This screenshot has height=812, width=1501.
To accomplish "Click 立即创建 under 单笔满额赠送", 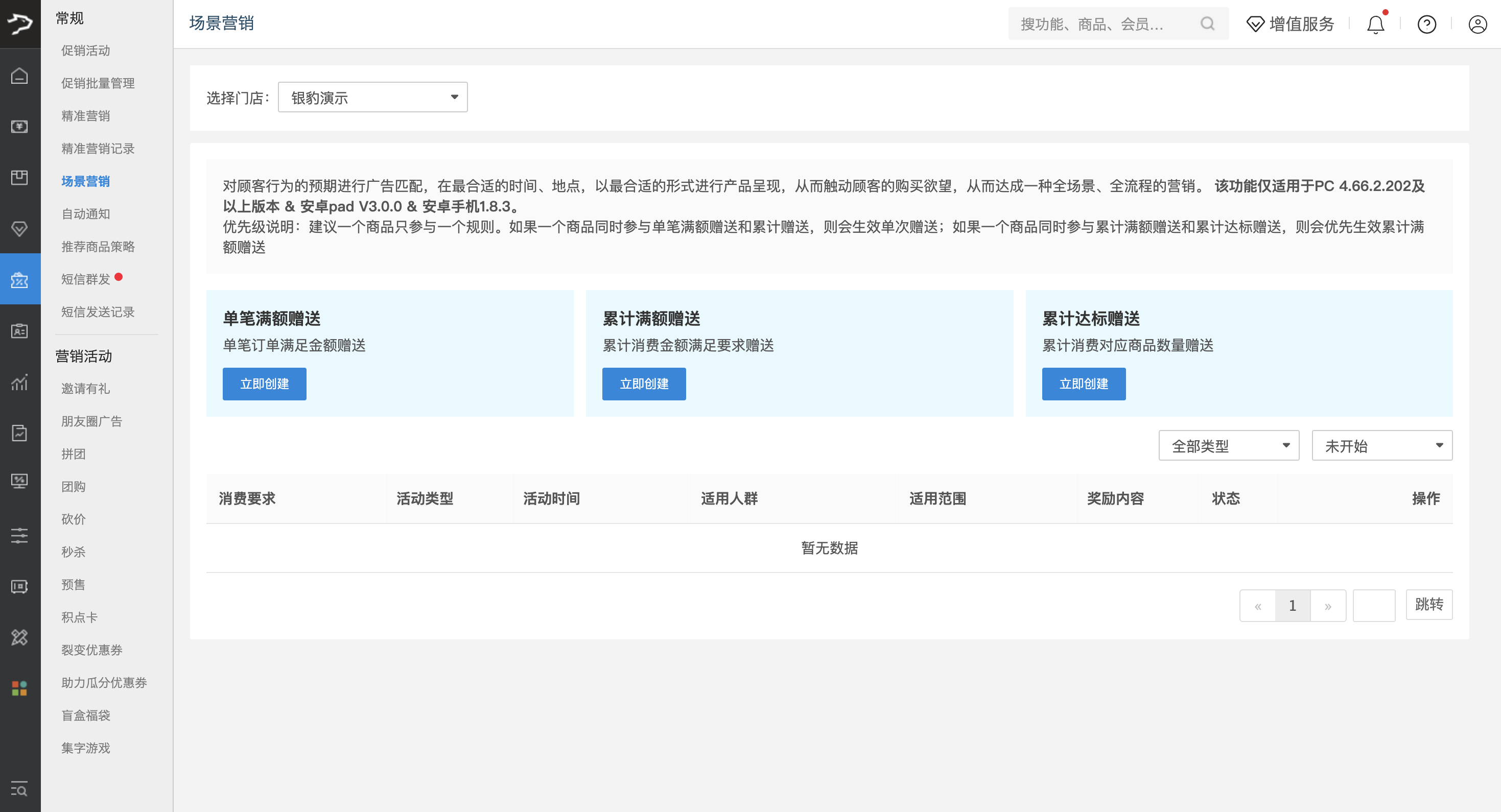I will (x=264, y=384).
